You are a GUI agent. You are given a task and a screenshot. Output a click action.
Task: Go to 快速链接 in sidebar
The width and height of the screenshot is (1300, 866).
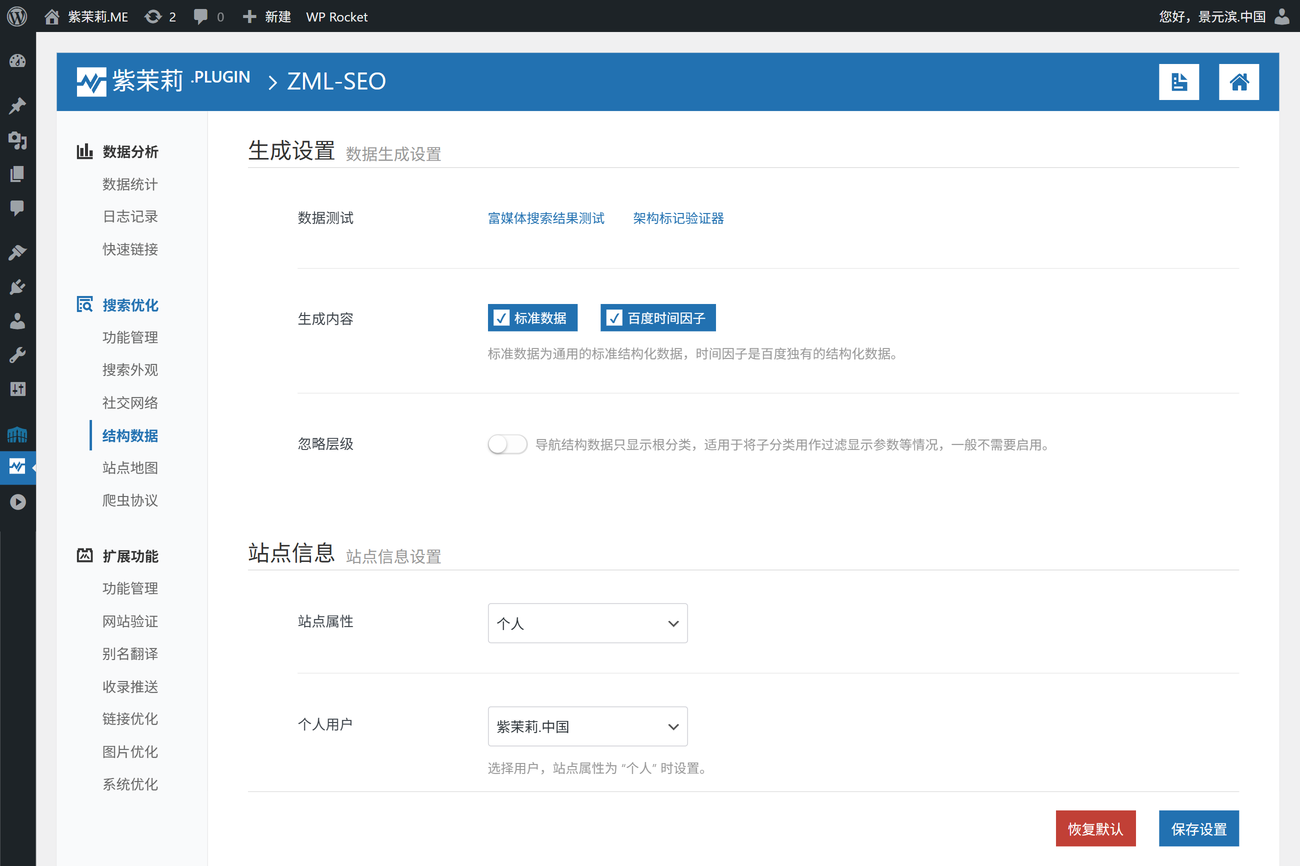[130, 249]
